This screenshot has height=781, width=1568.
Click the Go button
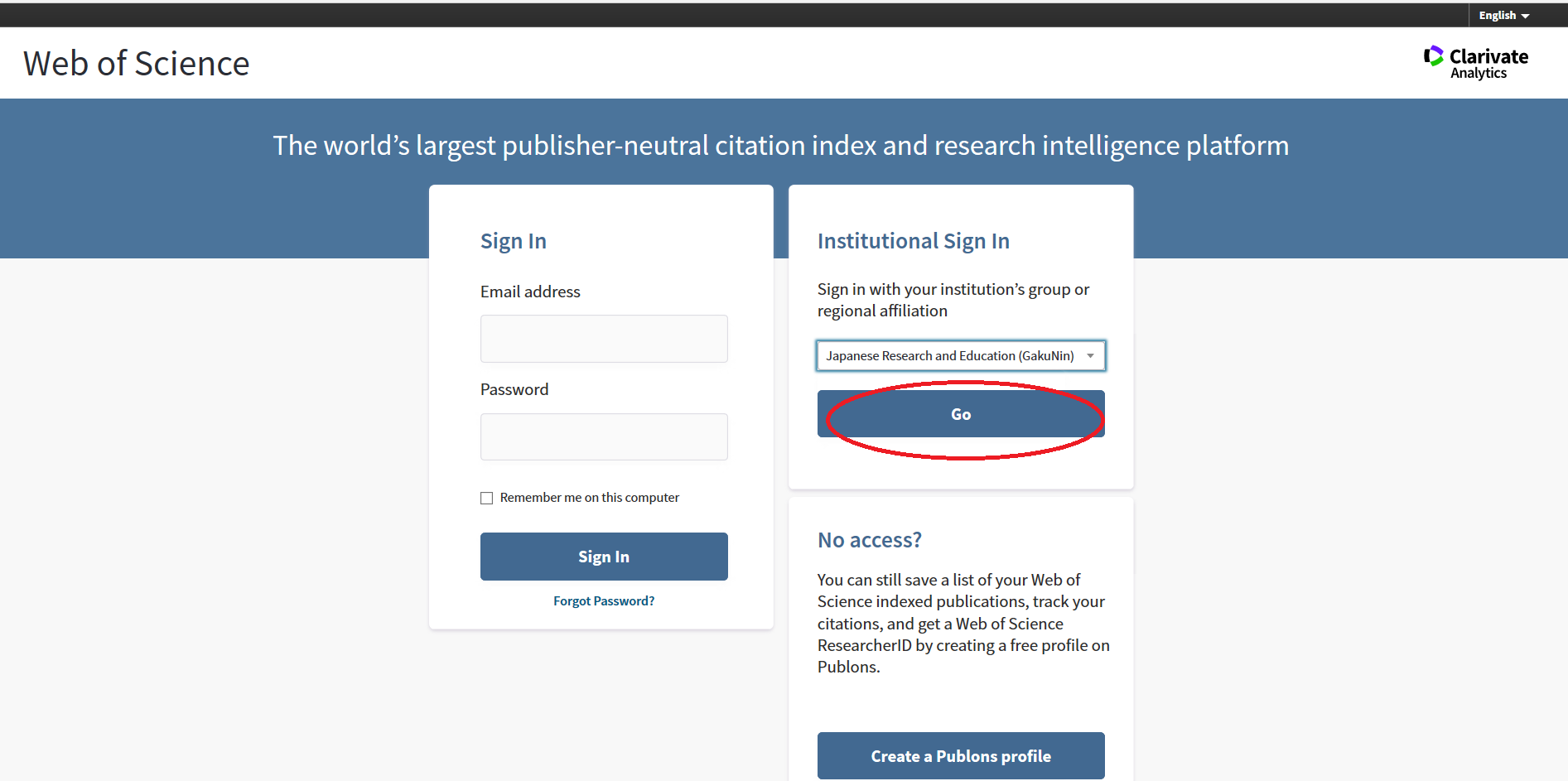point(961,414)
